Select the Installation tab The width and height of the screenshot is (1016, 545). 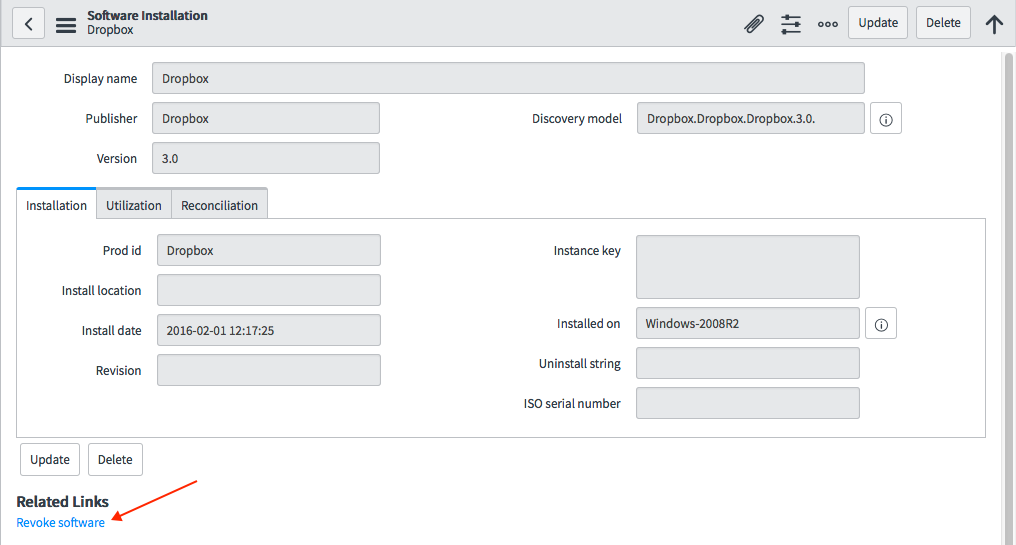coord(56,205)
